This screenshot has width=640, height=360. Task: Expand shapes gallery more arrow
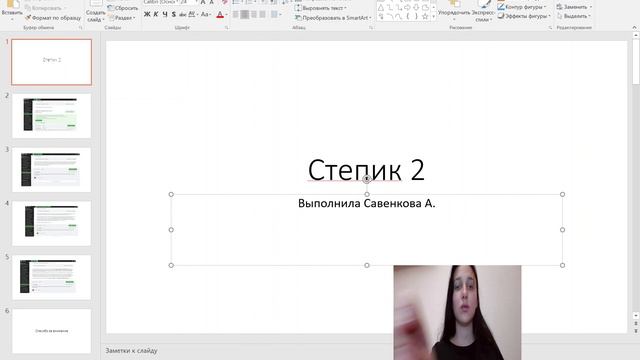(x=433, y=17)
